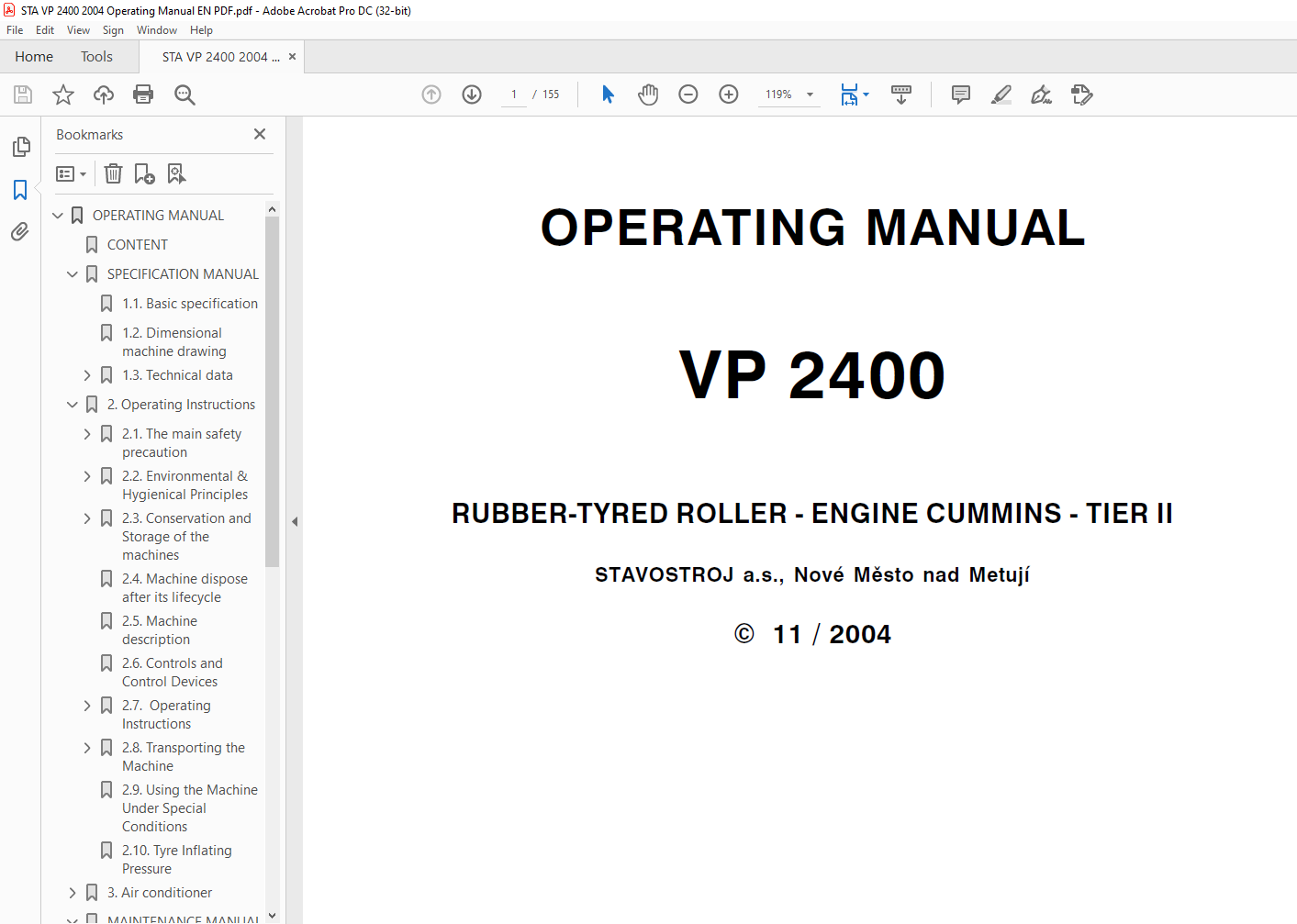This screenshot has height=924, width=1297.
Task: Activate the Selection arrow tool
Action: click(608, 95)
